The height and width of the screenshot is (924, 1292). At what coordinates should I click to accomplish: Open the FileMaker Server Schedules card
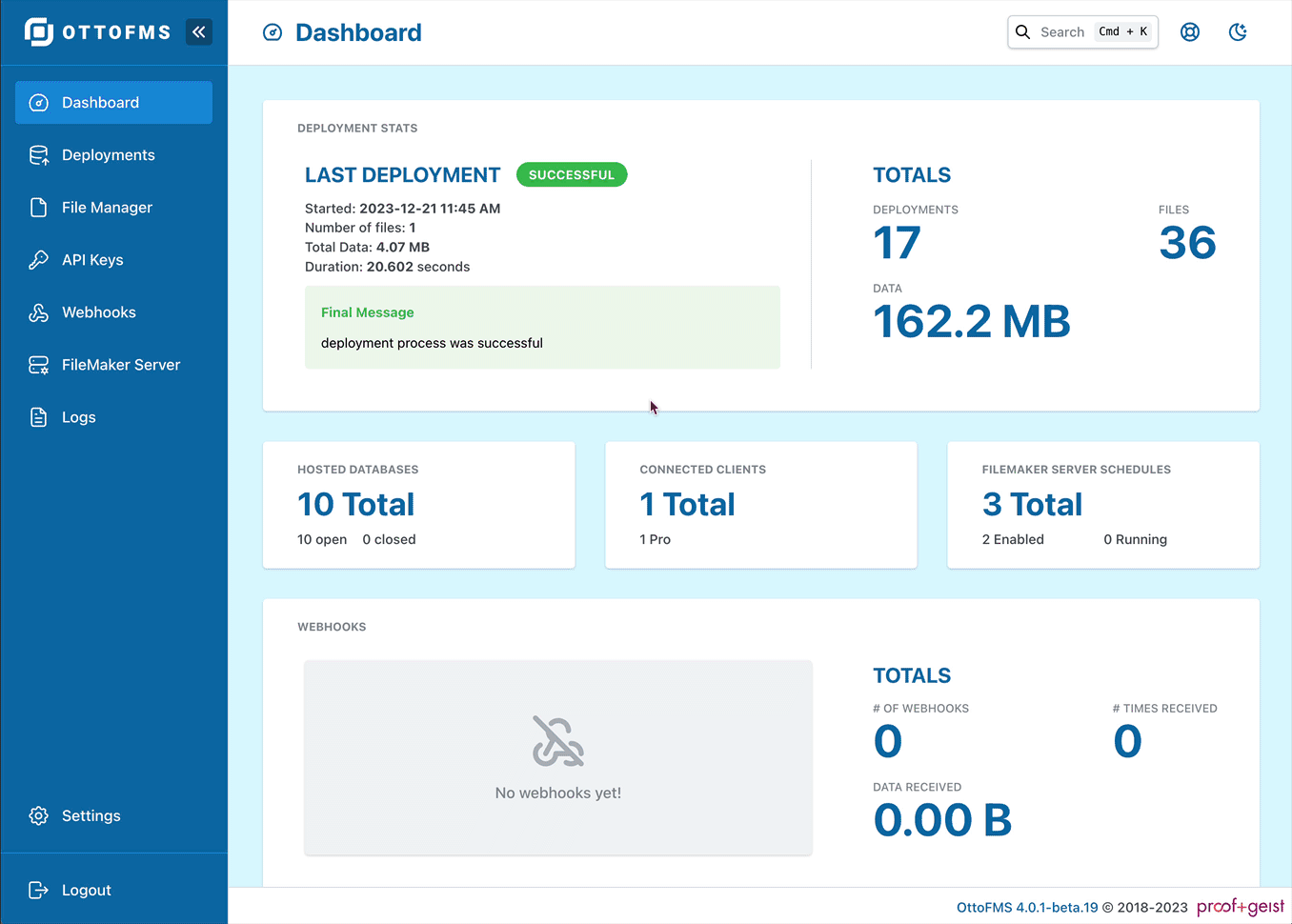(1103, 505)
